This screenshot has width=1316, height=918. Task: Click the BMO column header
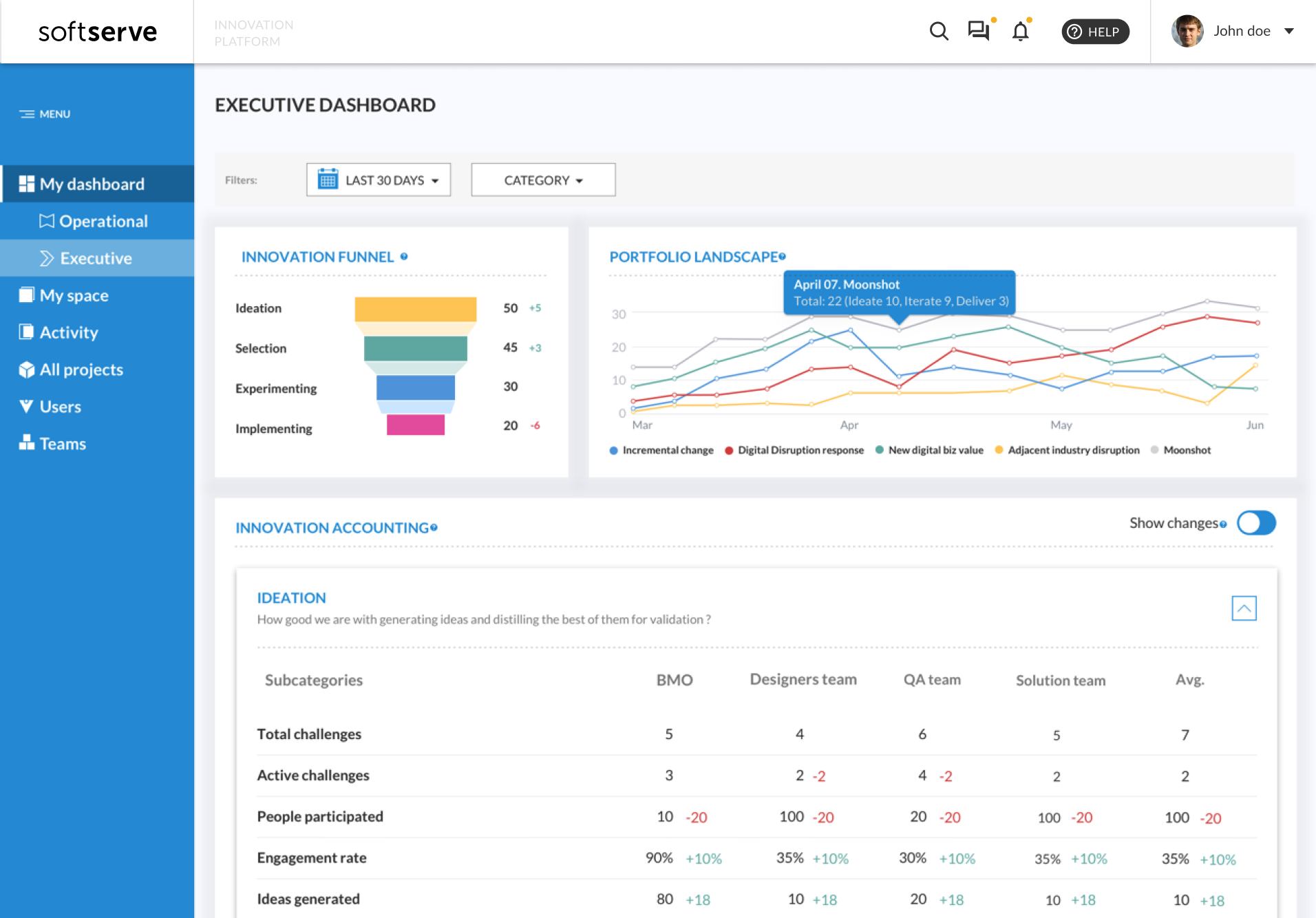pyautogui.click(x=675, y=680)
